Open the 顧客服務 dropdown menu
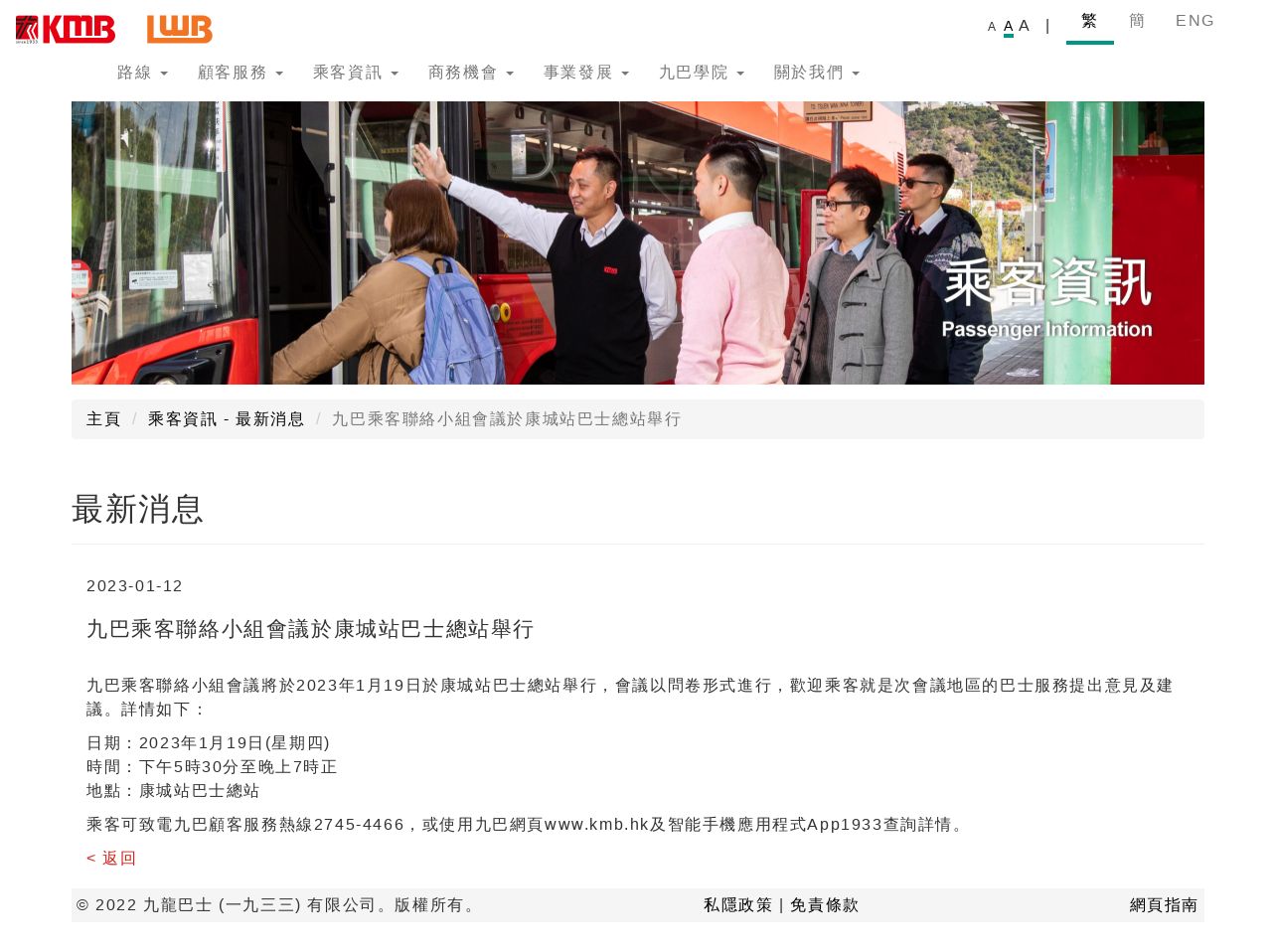Image resolution: width=1276 pixels, height=952 pixels. tap(240, 73)
